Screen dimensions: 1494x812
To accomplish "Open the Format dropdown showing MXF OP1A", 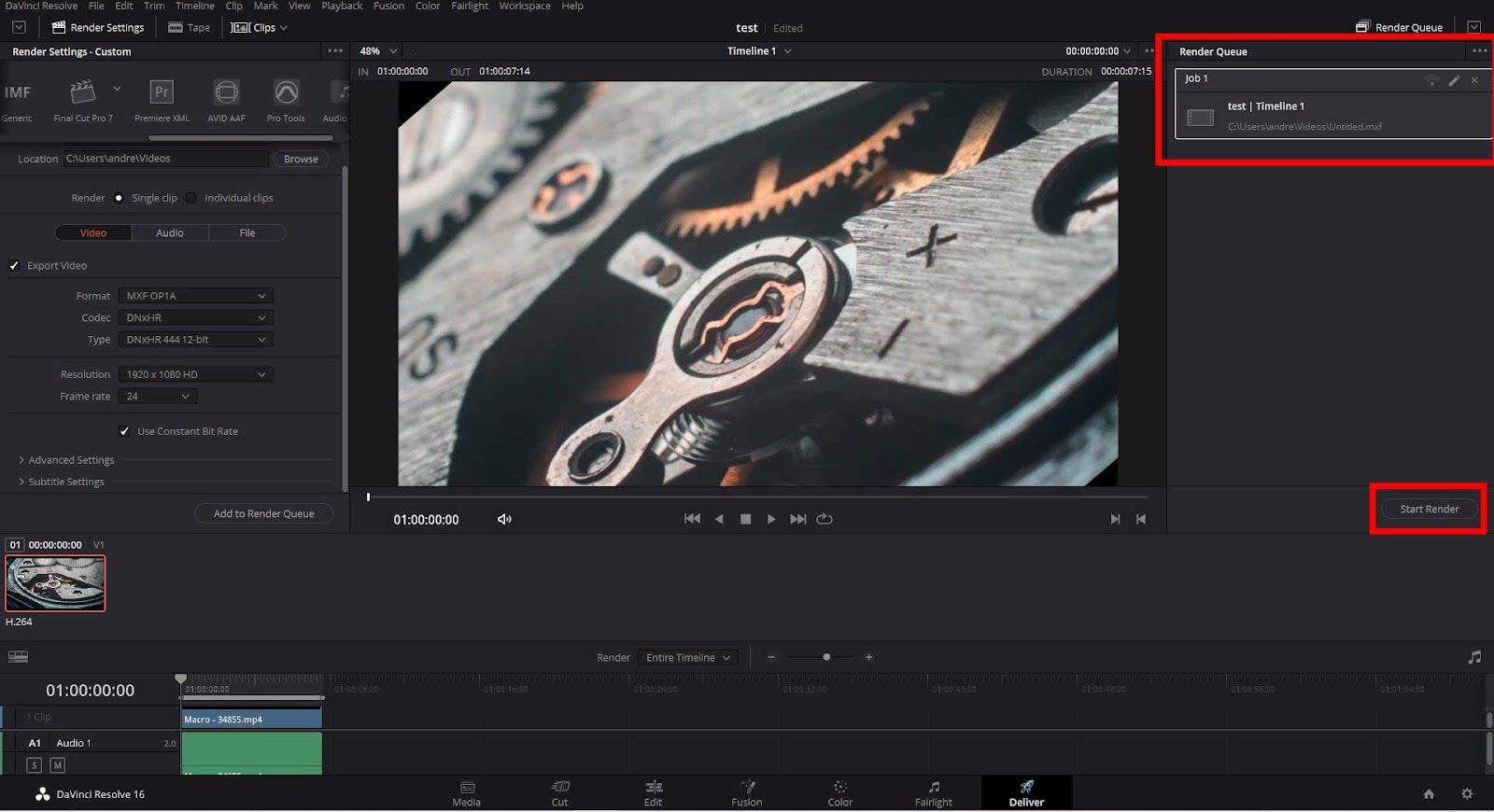I will (195, 296).
